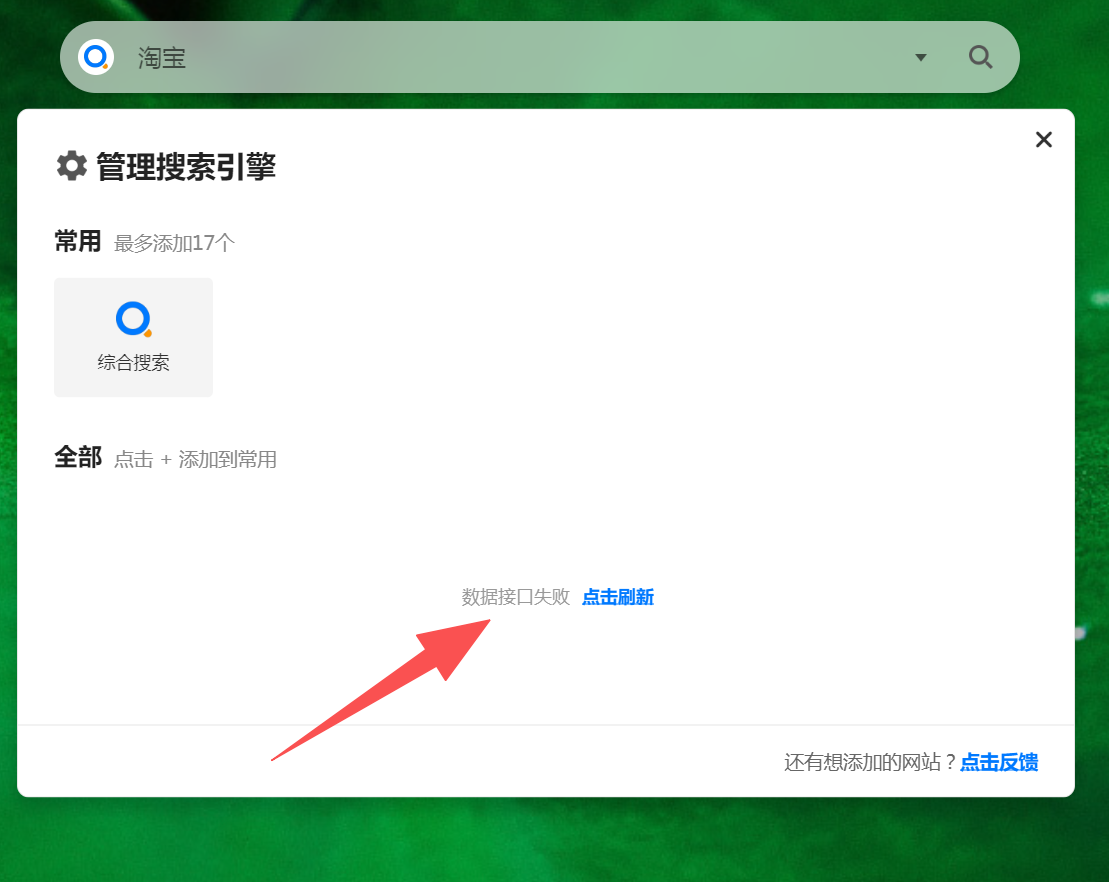Open the search engine dropdown arrow
Image resolution: width=1109 pixels, height=882 pixels.
(x=921, y=58)
